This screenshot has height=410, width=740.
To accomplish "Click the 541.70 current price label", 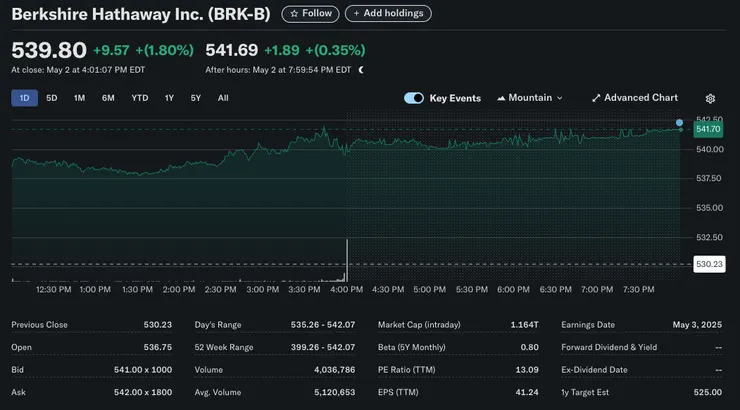I will pos(708,129).
